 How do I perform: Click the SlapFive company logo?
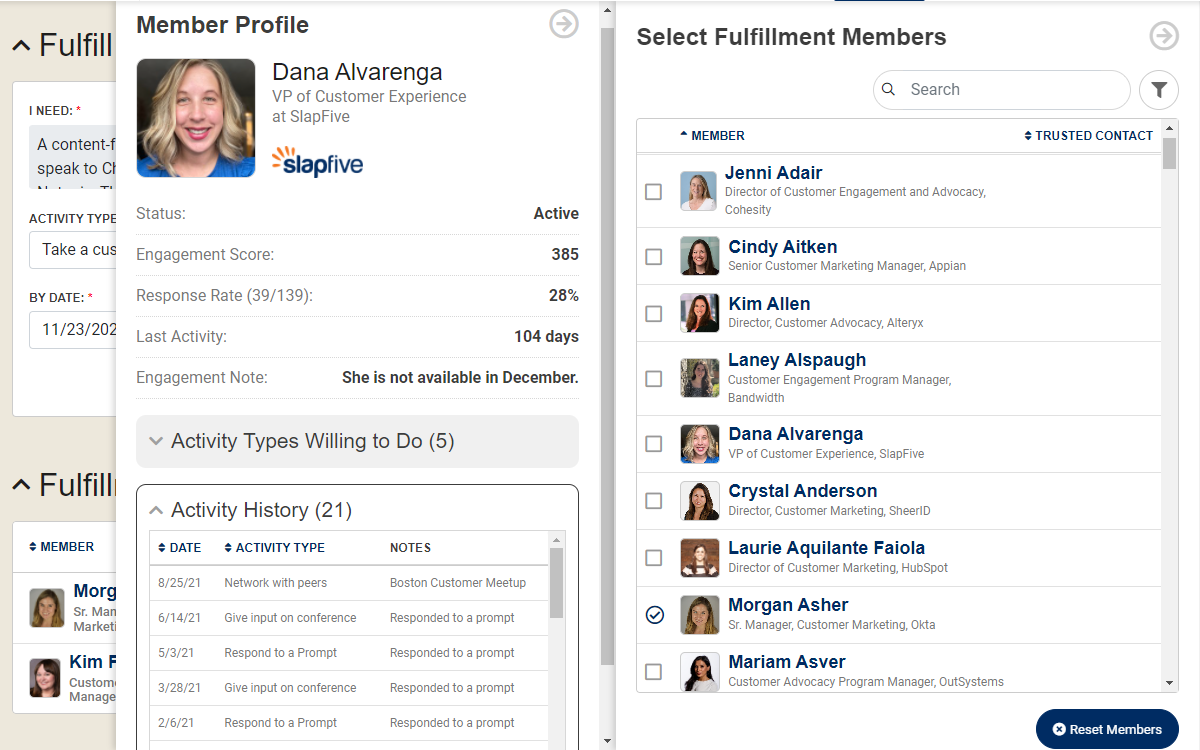(317, 161)
